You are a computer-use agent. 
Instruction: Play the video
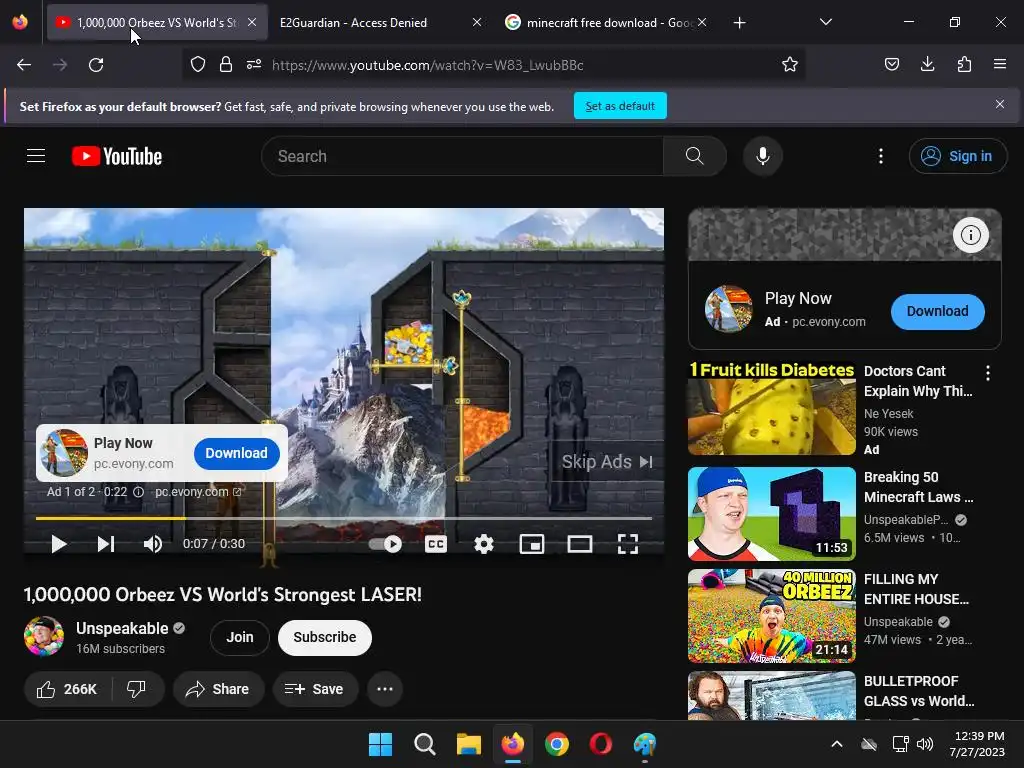click(58, 544)
